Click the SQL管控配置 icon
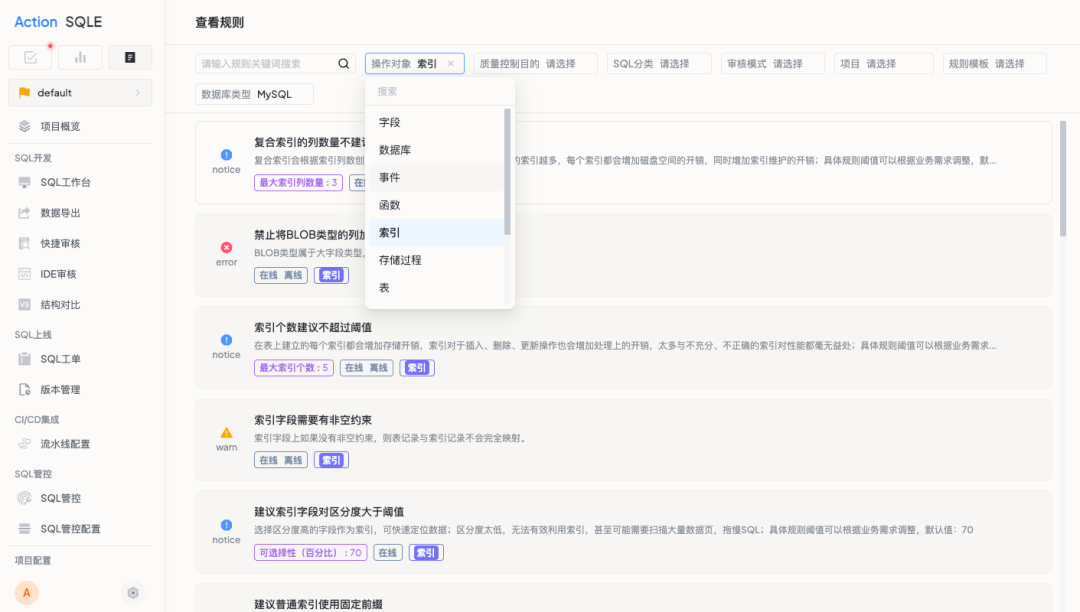The image size is (1080, 612). pos(25,529)
